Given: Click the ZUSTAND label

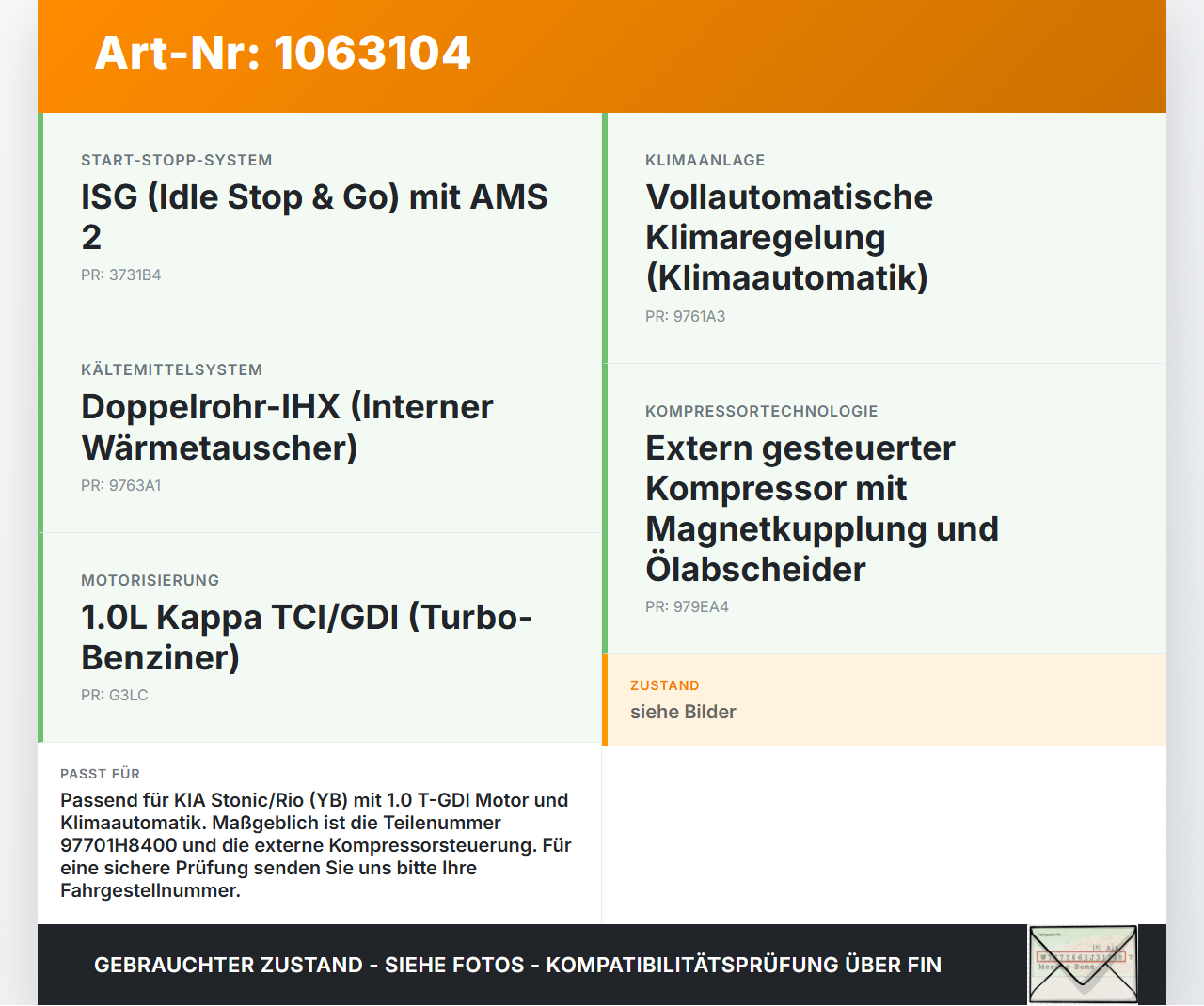Looking at the screenshot, I should click(665, 685).
